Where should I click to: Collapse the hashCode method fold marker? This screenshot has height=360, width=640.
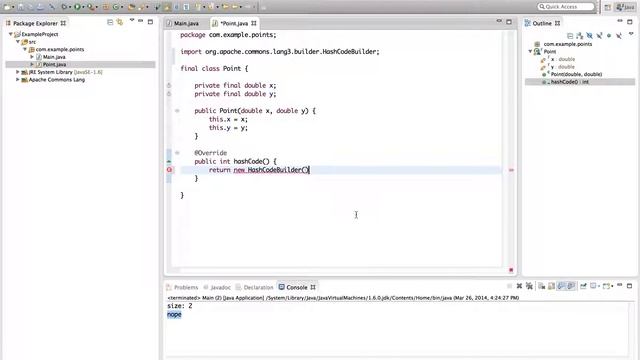[177, 153]
